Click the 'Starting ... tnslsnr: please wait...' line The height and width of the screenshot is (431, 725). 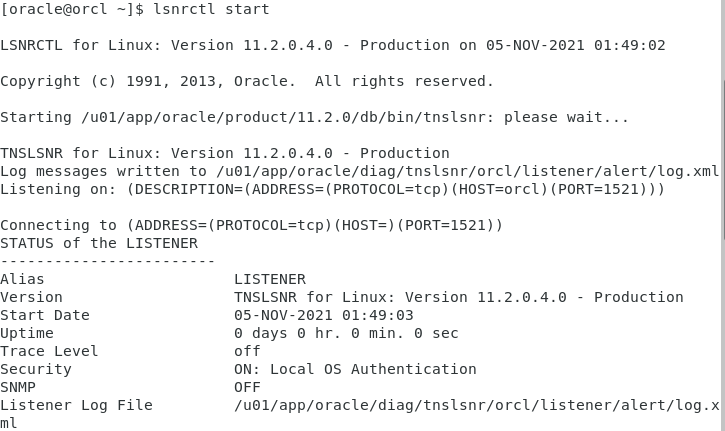click(314, 117)
